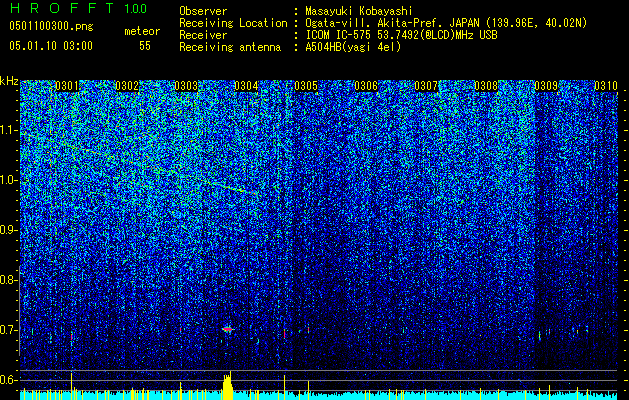Click the Receiving Location label
This screenshot has width=629, height=400.
233,23
